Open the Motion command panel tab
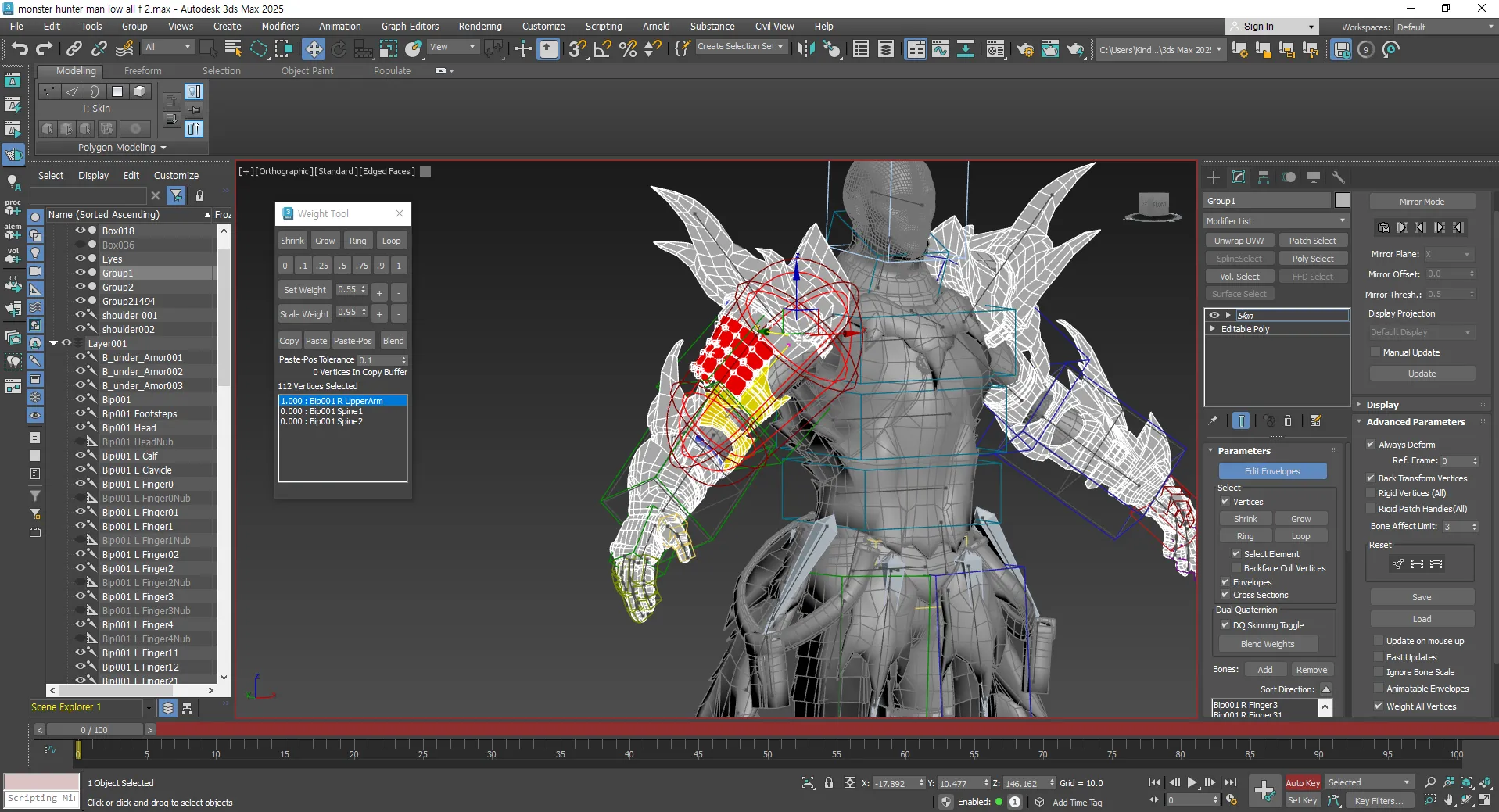Image resolution: width=1499 pixels, height=812 pixels. (1289, 177)
